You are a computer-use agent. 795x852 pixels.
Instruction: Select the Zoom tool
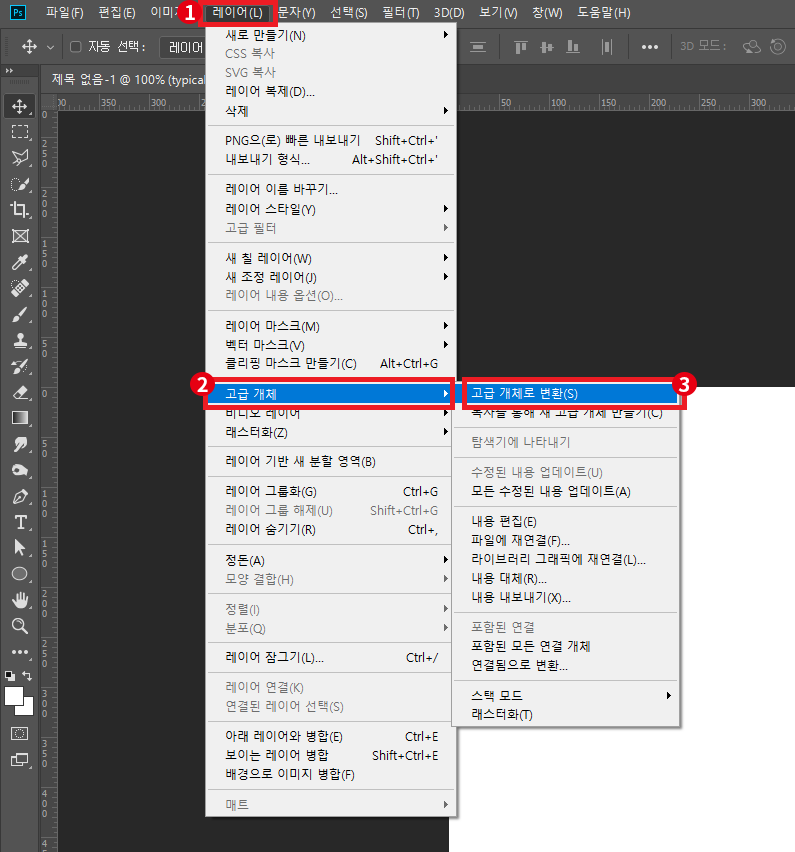20,626
